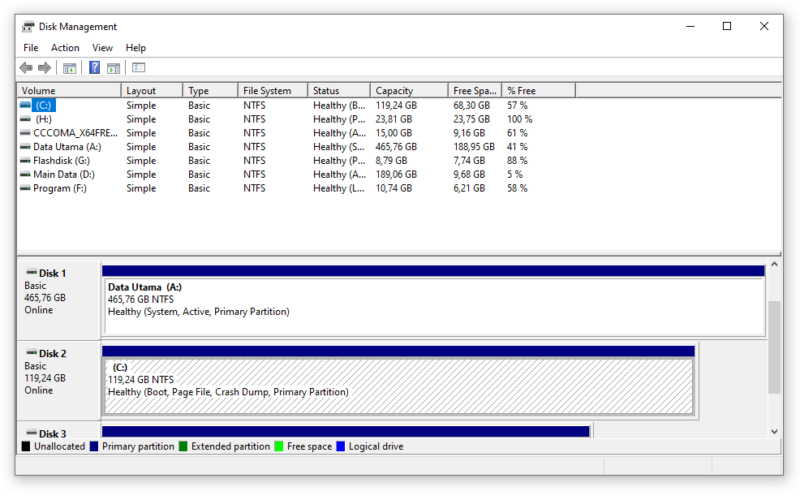The width and height of the screenshot is (800, 500).
Task: Sort by Type column header
Action: [210, 90]
